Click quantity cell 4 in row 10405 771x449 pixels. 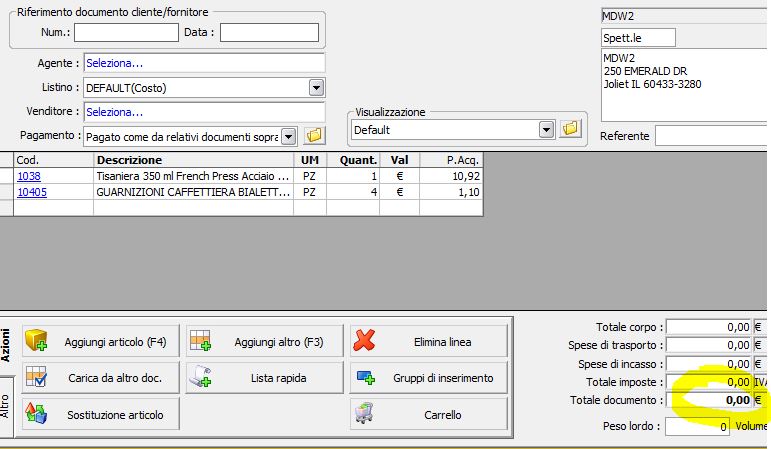[x=353, y=192]
